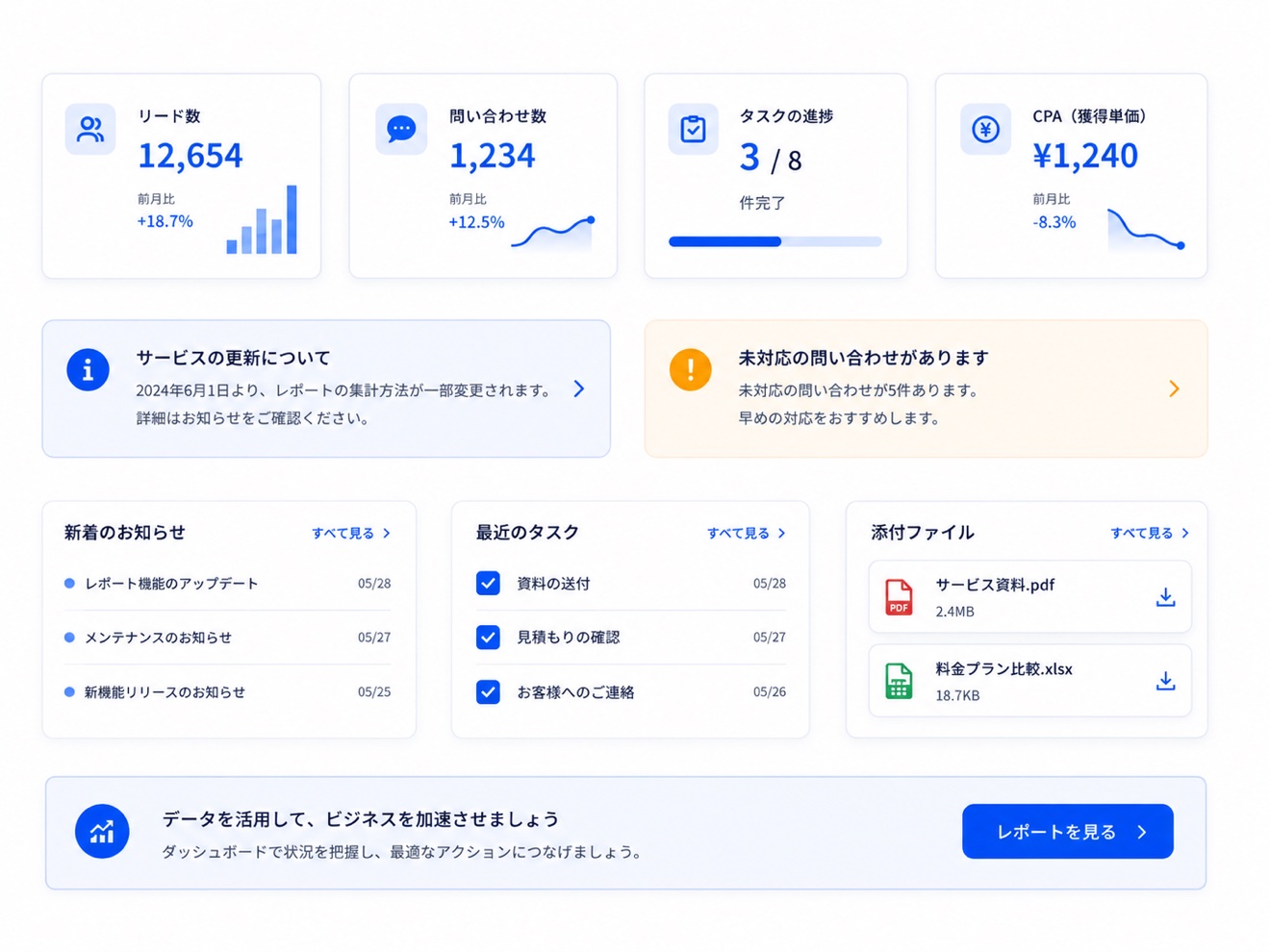Toggle the 資料の送付 task checkbox
Image resolution: width=1270 pixels, height=952 pixels.
(x=488, y=583)
